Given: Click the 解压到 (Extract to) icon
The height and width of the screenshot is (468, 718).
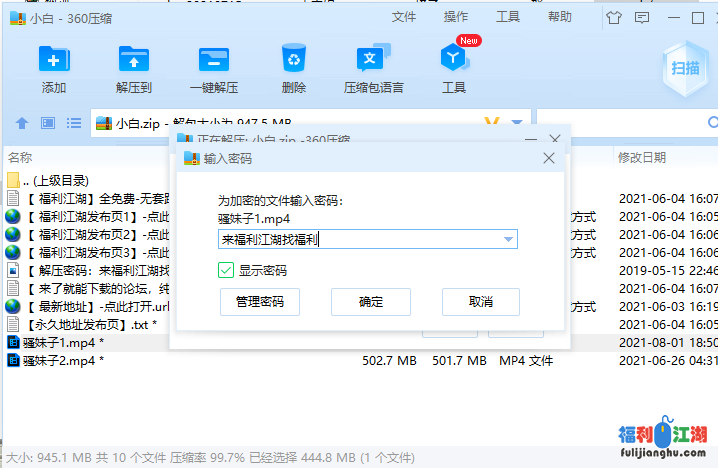Looking at the screenshot, I should [x=133, y=59].
